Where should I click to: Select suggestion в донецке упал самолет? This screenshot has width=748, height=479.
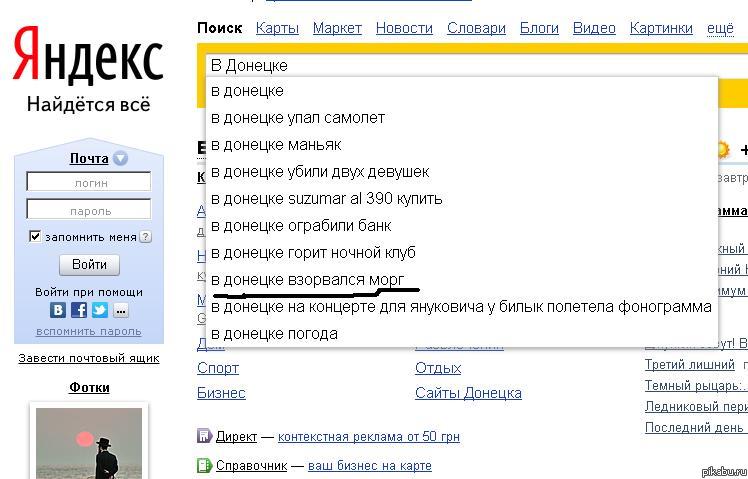click(x=462, y=117)
